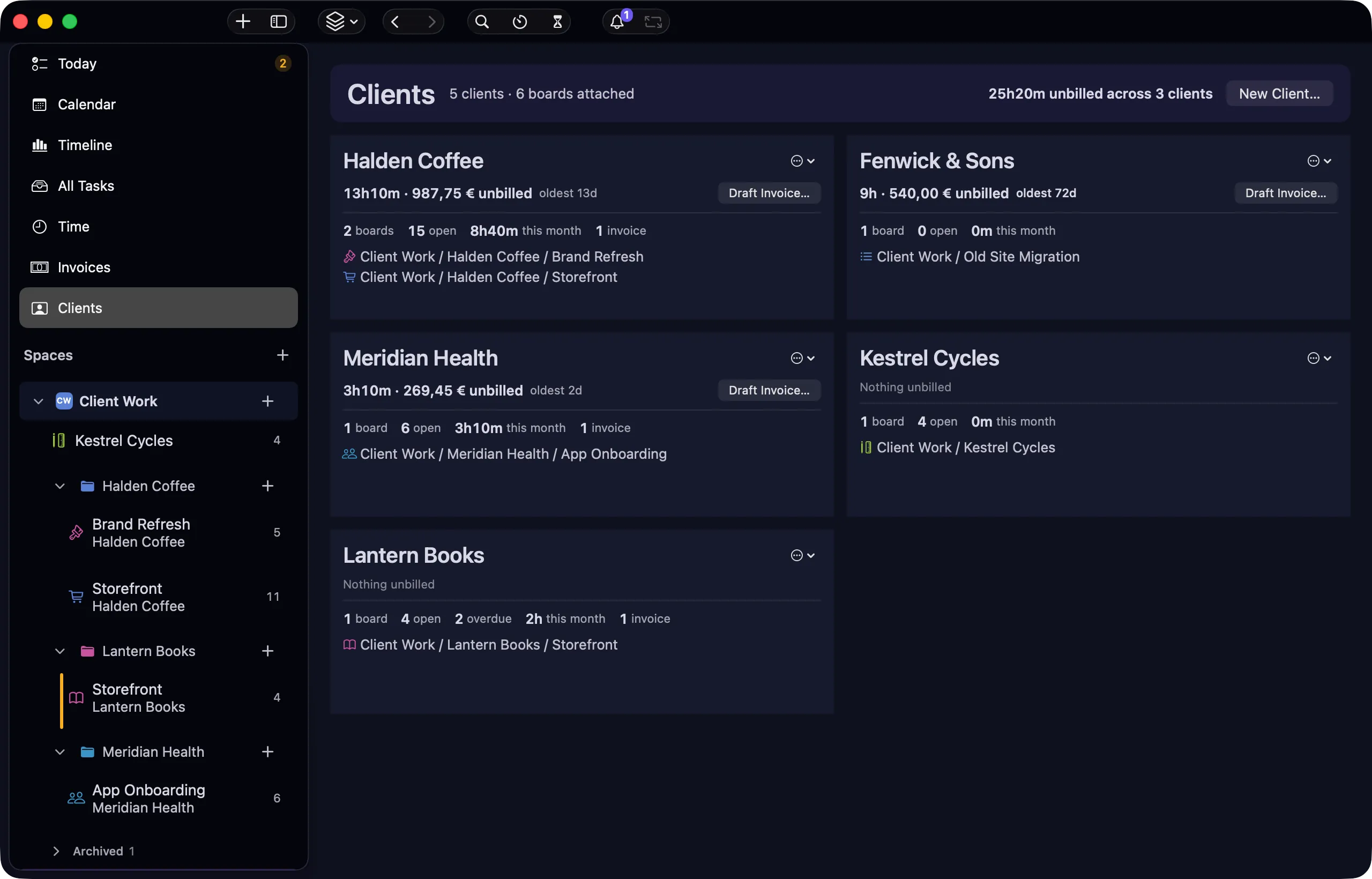The width and height of the screenshot is (1372, 879).
Task: Open Kestrel Cycles board in sidebar
Action: click(159, 440)
